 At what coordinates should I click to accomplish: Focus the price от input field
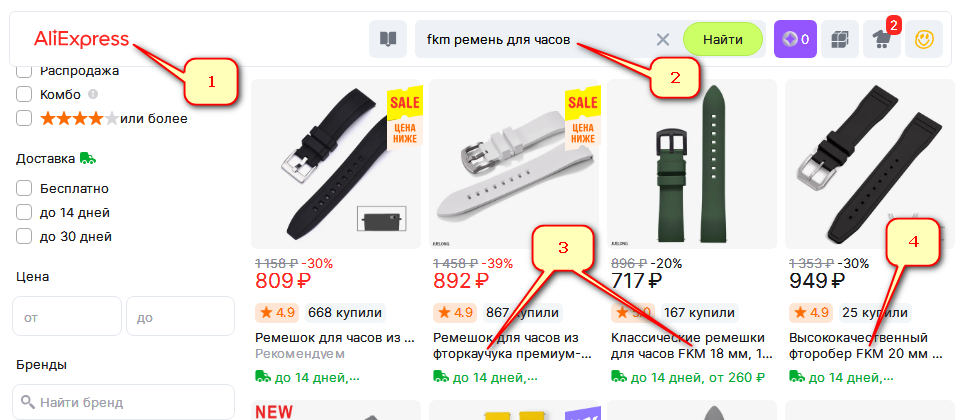click(67, 316)
